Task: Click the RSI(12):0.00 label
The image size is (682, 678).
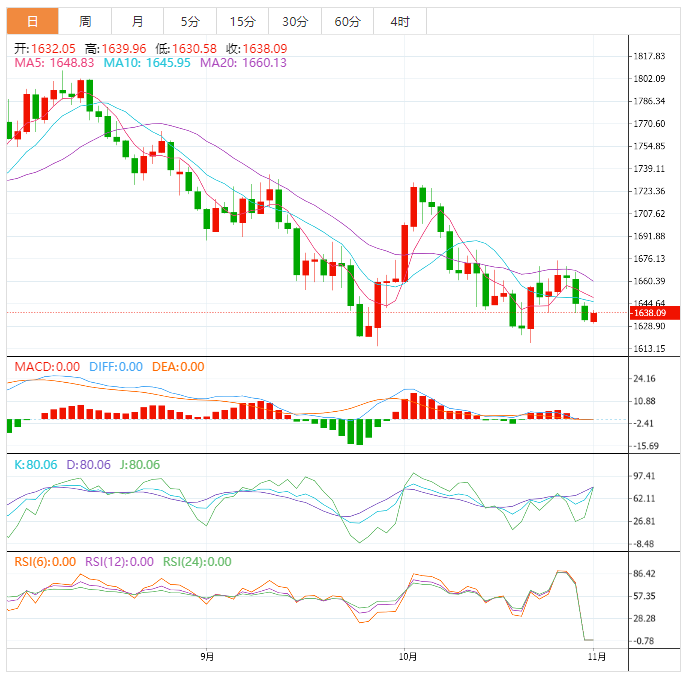Action: (119, 561)
